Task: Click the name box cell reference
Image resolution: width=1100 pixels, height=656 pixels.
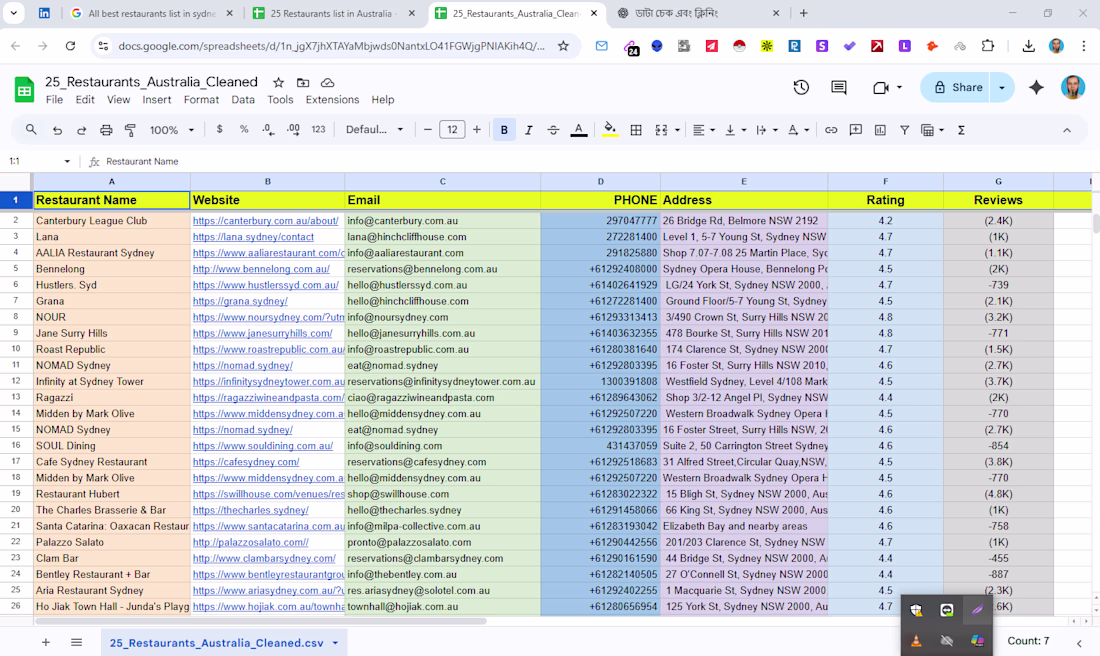Action: click(x=39, y=161)
